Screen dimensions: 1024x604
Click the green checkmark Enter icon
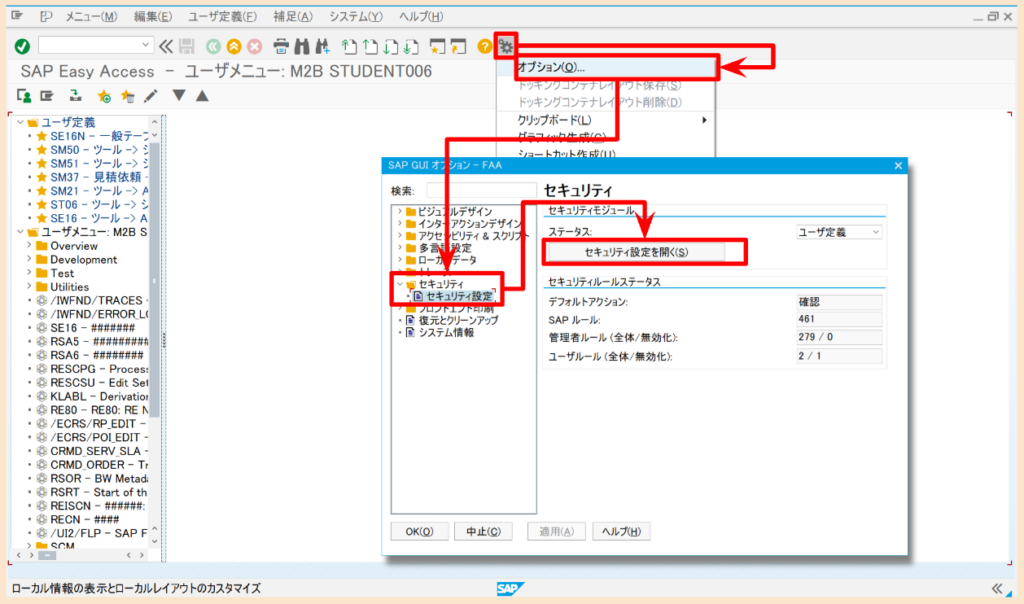(22, 46)
